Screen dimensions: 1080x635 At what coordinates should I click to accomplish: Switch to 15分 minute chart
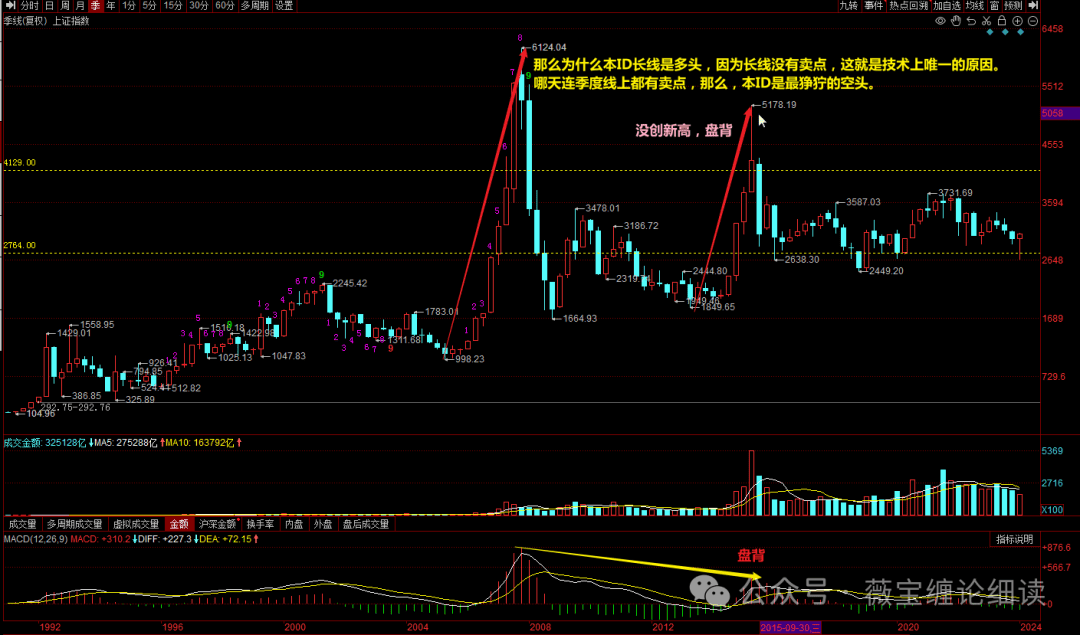pos(173,6)
